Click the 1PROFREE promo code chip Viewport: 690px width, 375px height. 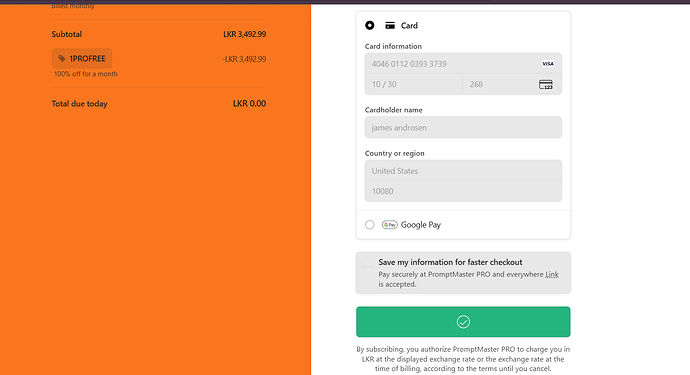pos(82,59)
